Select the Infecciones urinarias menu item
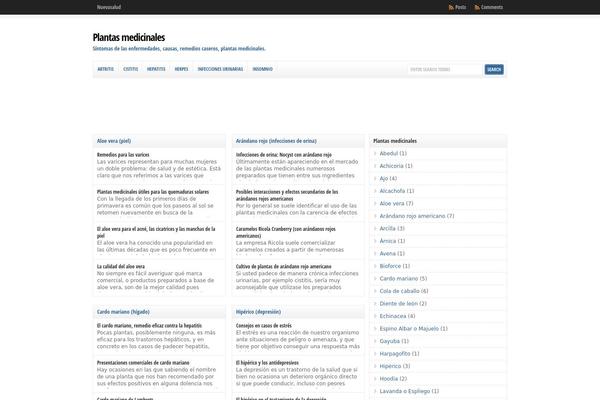 [220, 69]
